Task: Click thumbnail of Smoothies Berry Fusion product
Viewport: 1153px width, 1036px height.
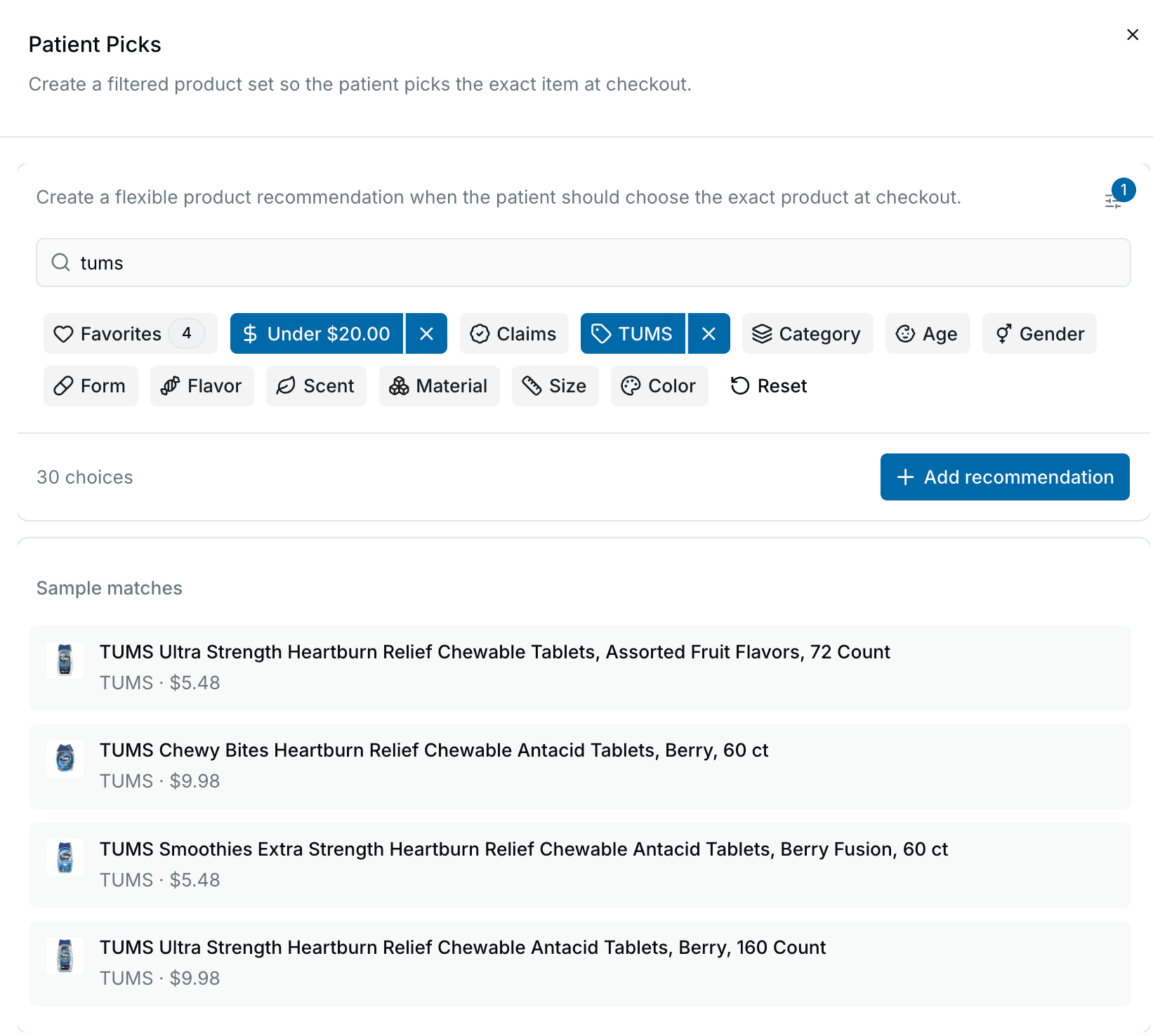Action: coord(65,857)
